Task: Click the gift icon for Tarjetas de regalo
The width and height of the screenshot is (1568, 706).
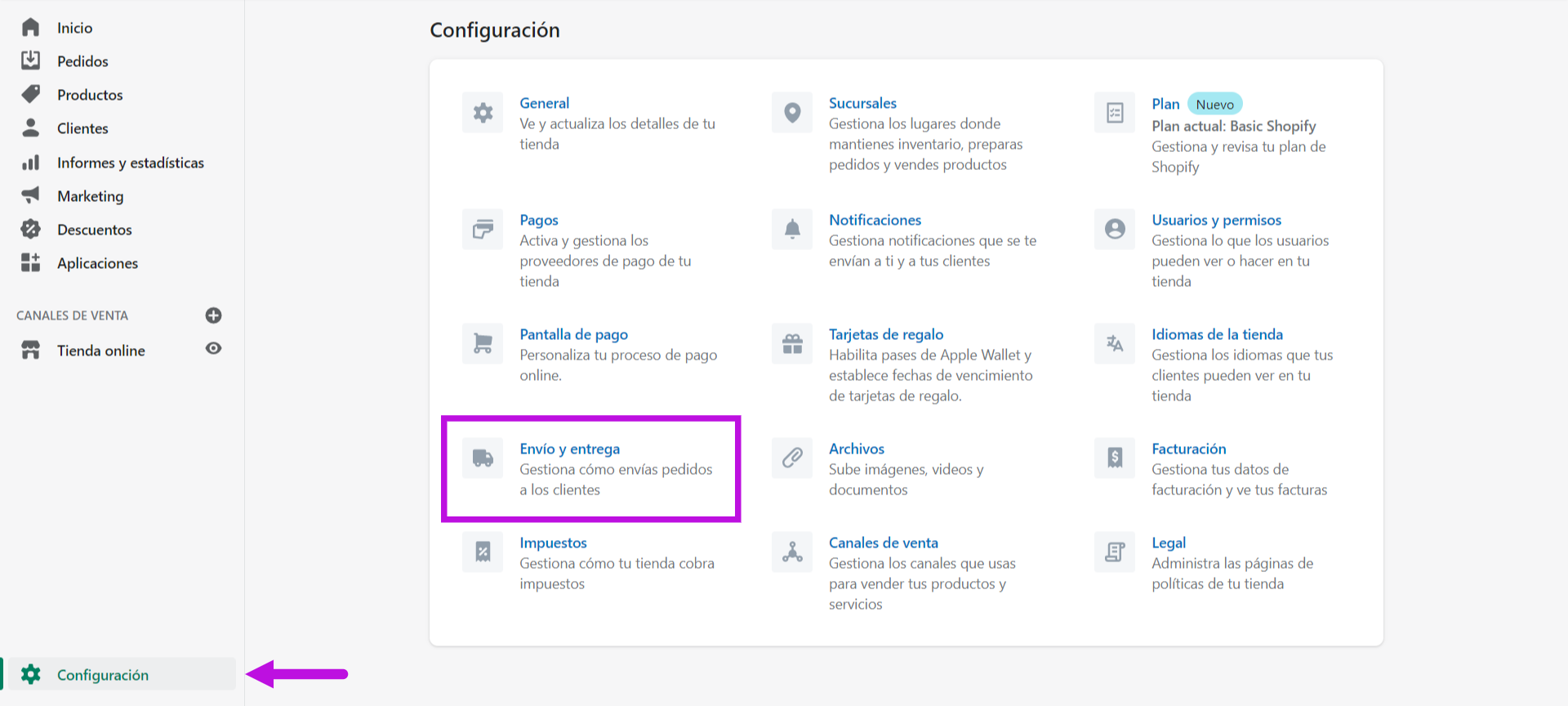Action: (x=792, y=343)
